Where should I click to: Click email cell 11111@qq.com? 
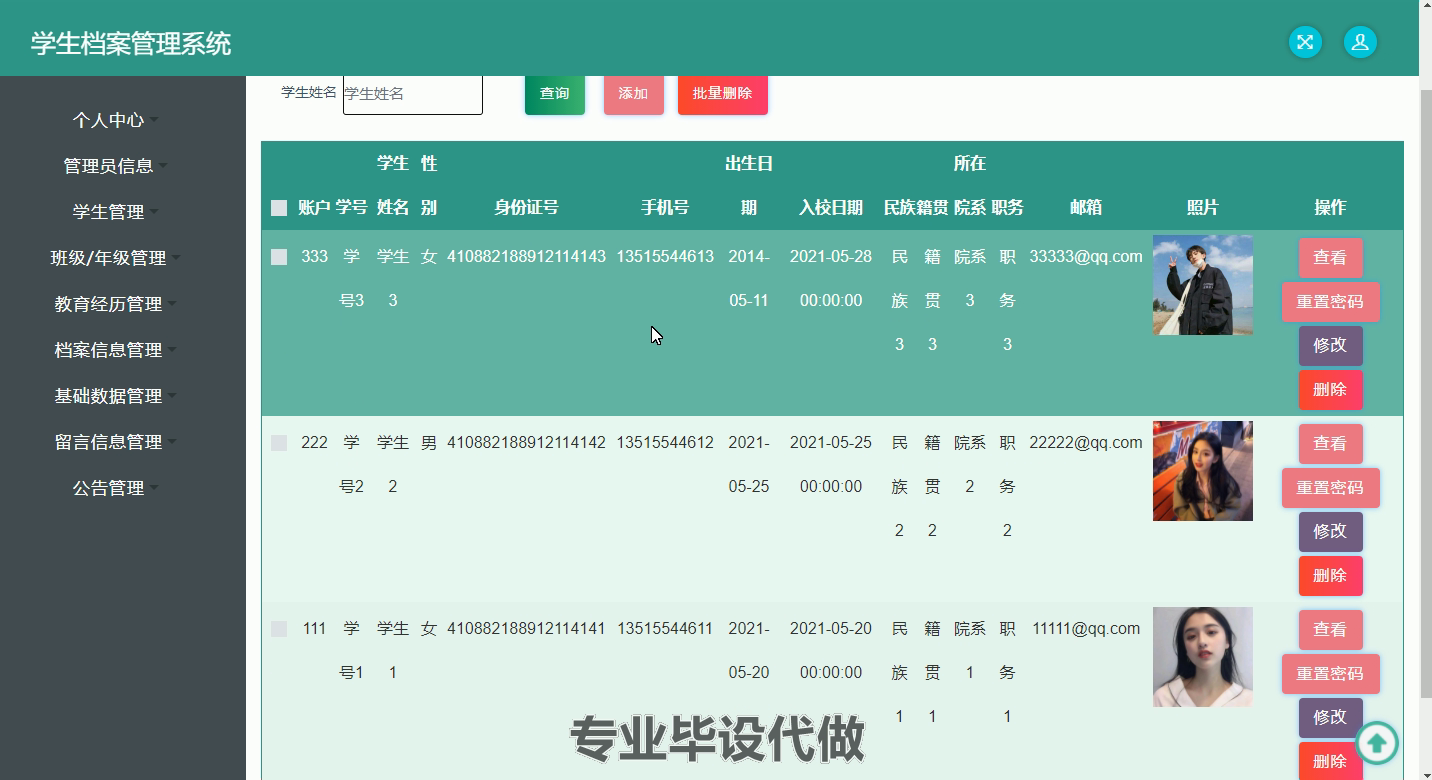tap(1086, 629)
